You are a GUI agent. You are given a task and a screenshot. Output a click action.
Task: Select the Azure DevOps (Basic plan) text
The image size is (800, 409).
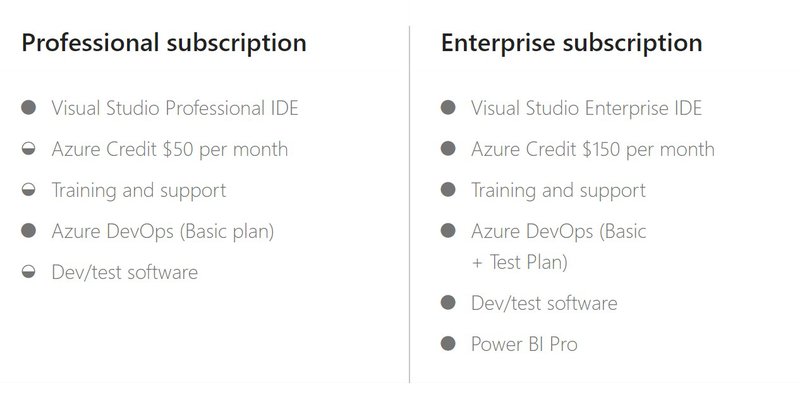click(162, 231)
